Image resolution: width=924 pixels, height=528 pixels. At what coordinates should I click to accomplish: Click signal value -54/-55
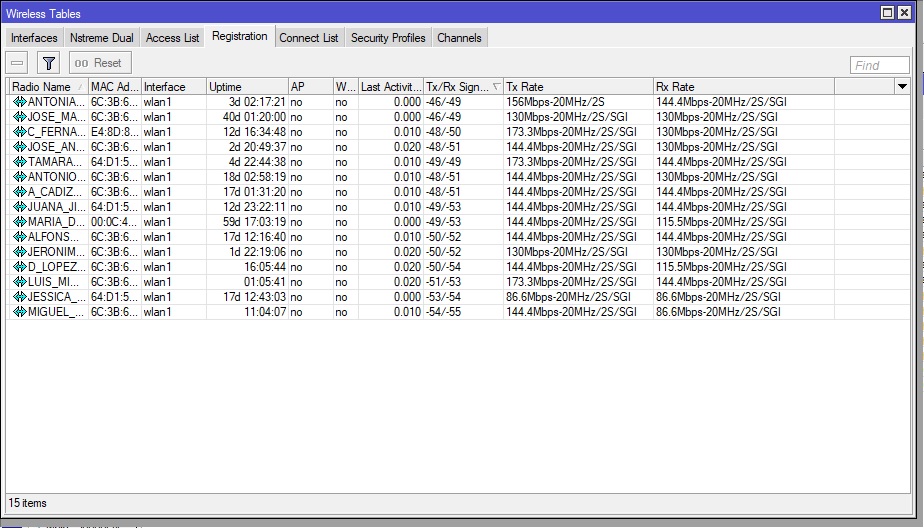point(443,312)
